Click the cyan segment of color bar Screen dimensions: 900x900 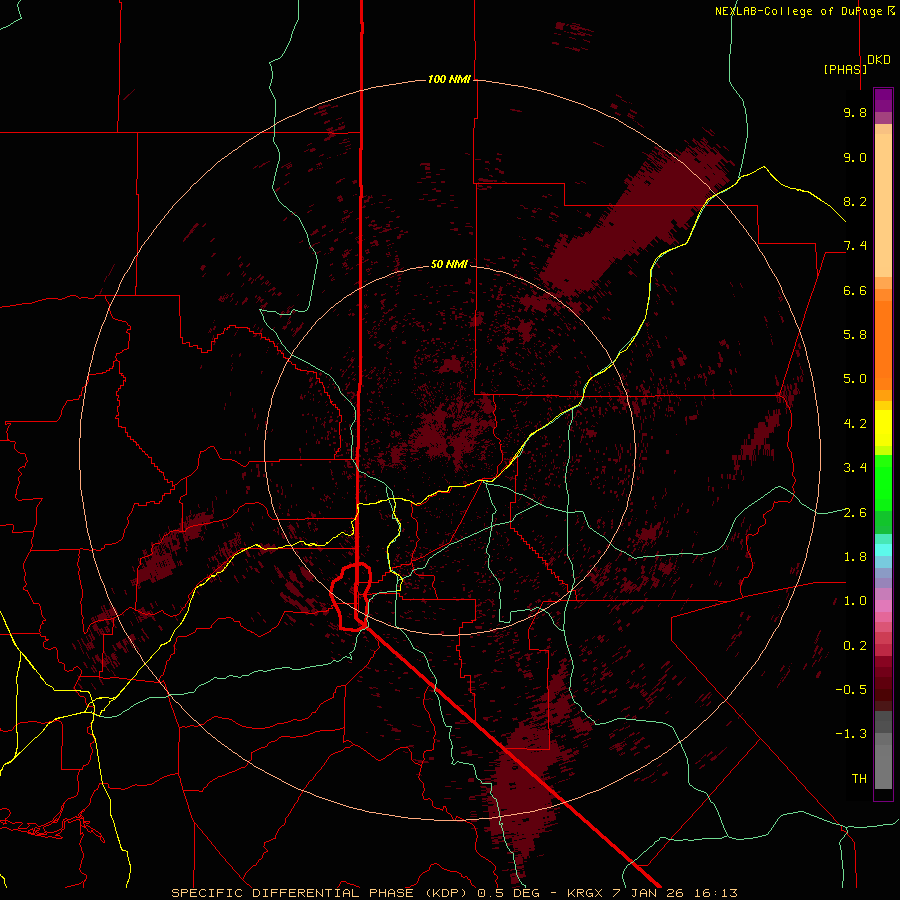point(883,550)
